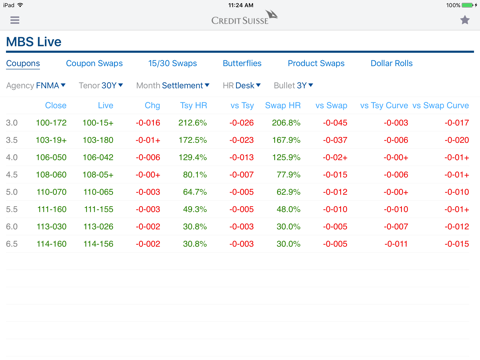The height and width of the screenshot is (360, 480).
Task: Tap the favorite star icon
Action: coord(465,20)
